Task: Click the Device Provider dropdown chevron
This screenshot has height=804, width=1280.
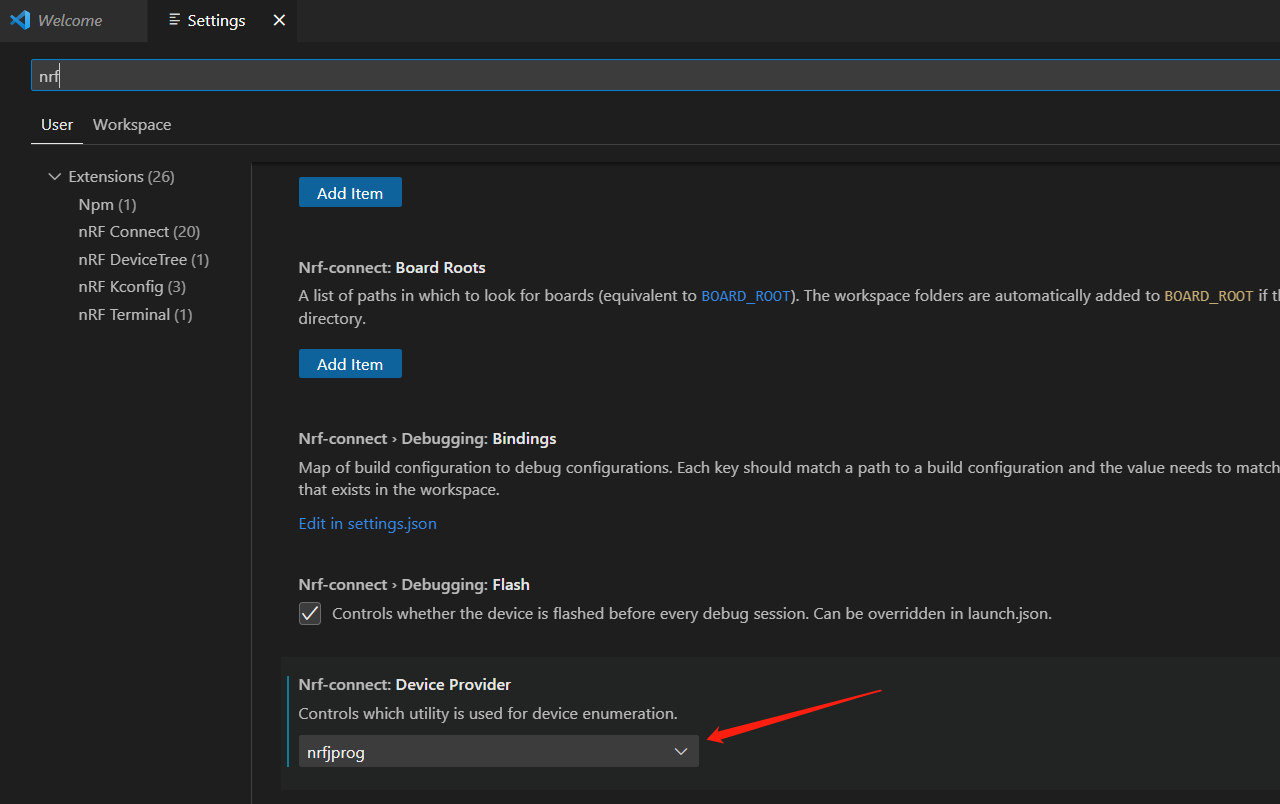Action: (681, 752)
